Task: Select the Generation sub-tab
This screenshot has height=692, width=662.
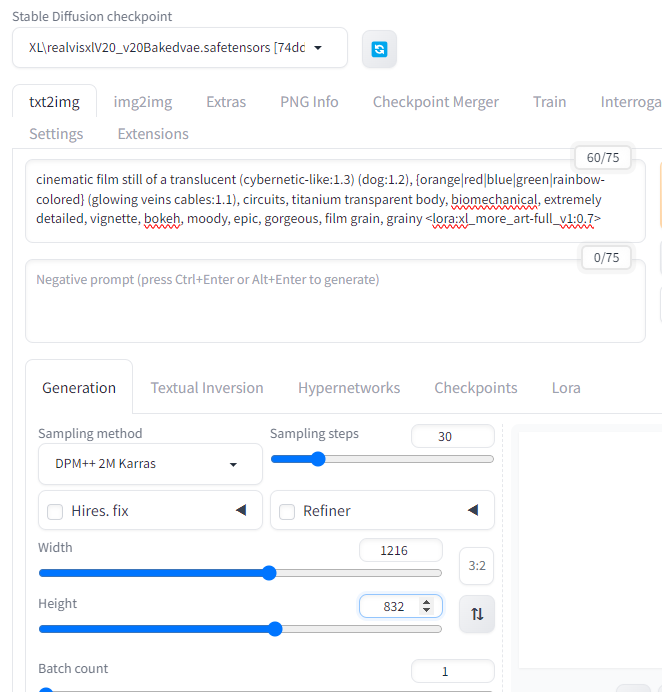Action: pos(79,387)
